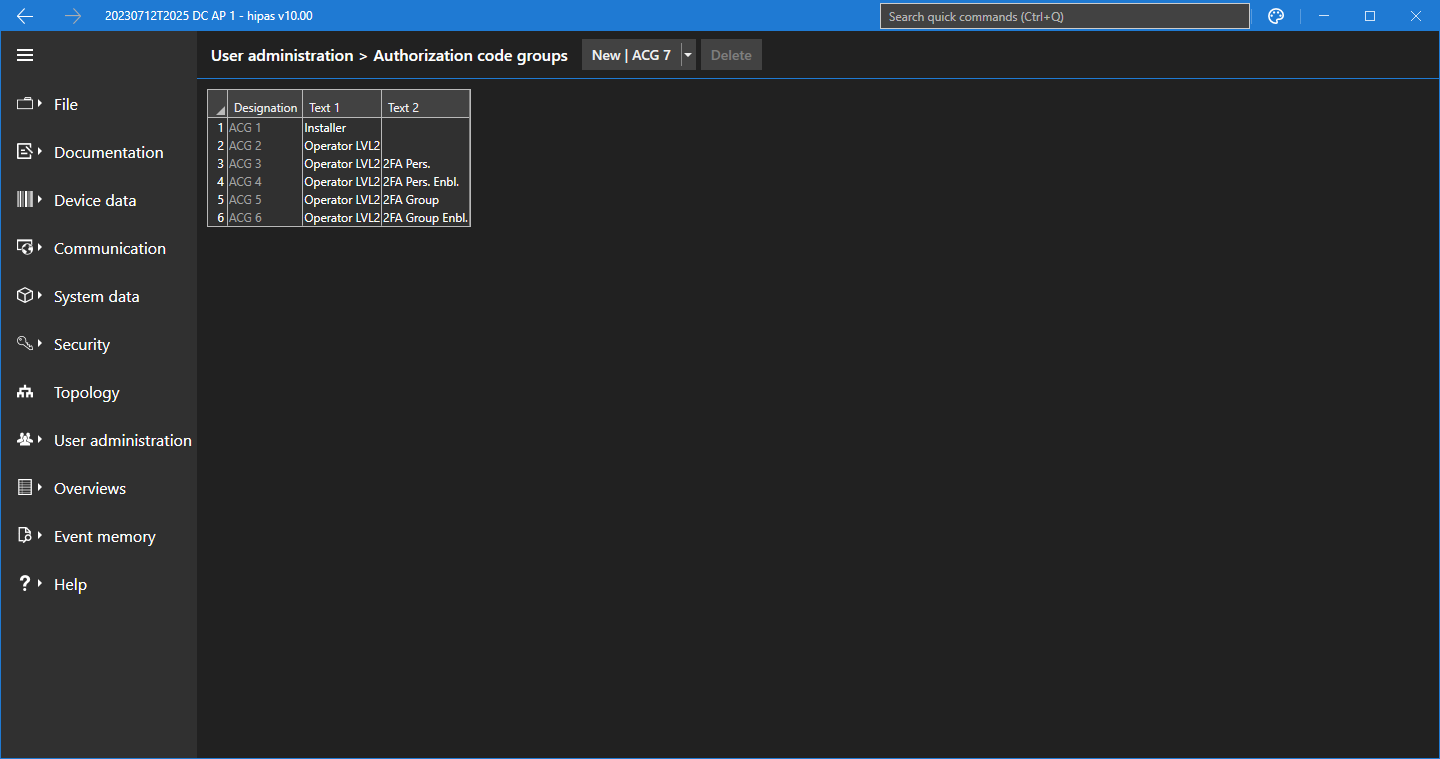Viewport: 1440px width, 759px height.
Task: Open the Help menu item
Action: (x=70, y=584)
